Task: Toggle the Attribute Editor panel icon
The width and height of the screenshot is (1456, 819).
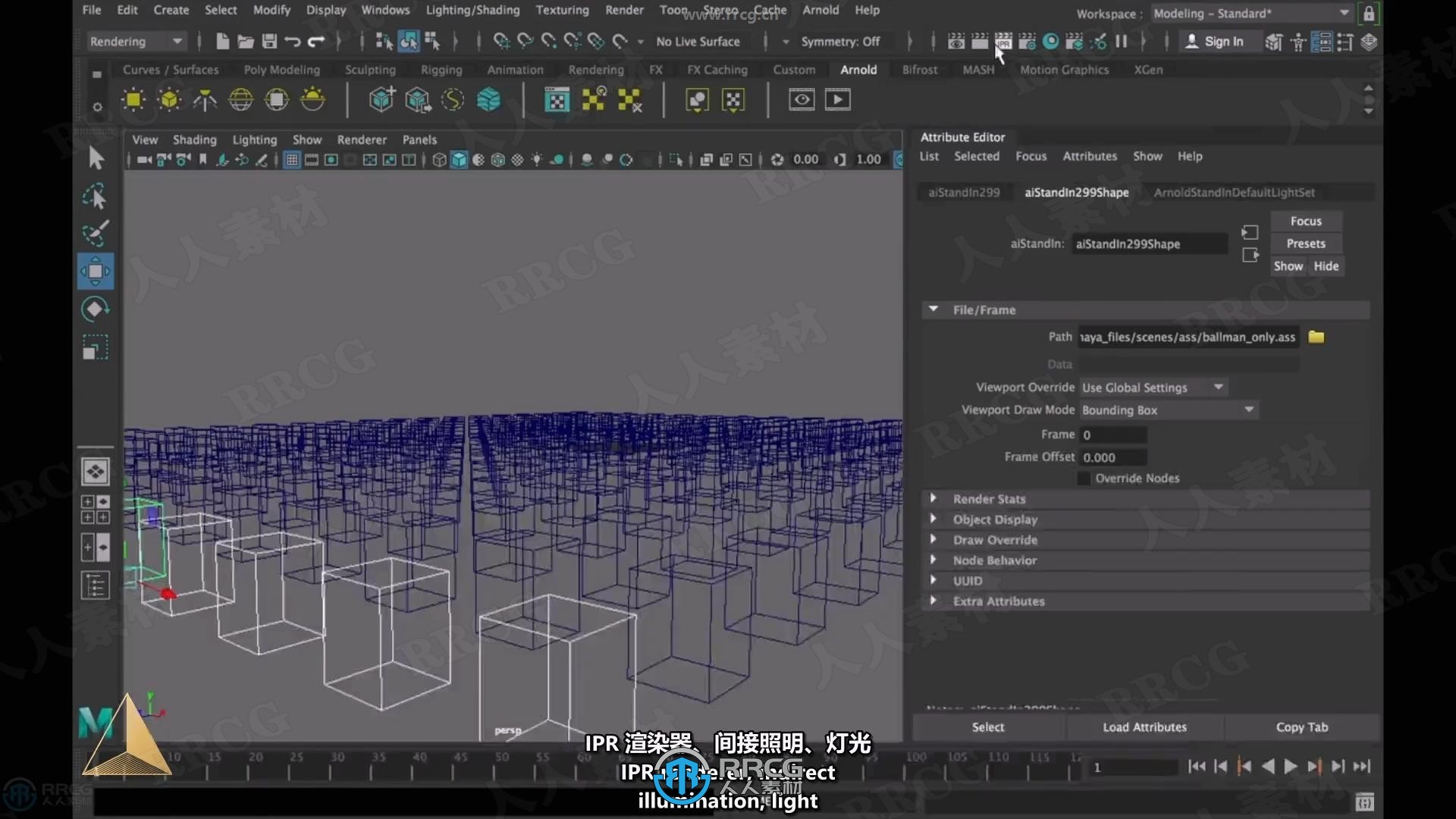Action: pos(1321,42)
